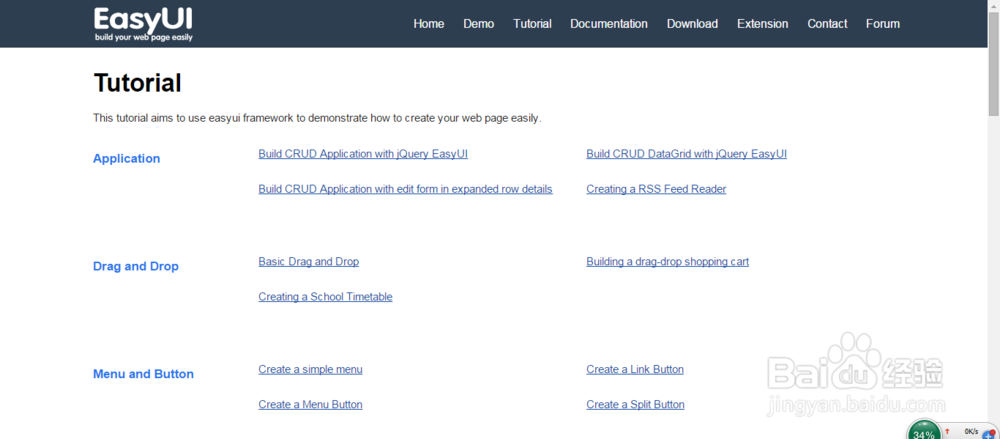Click the Drag and Drop section heading
This screenshot has width=1000, height=439.
tap(136, 266)
